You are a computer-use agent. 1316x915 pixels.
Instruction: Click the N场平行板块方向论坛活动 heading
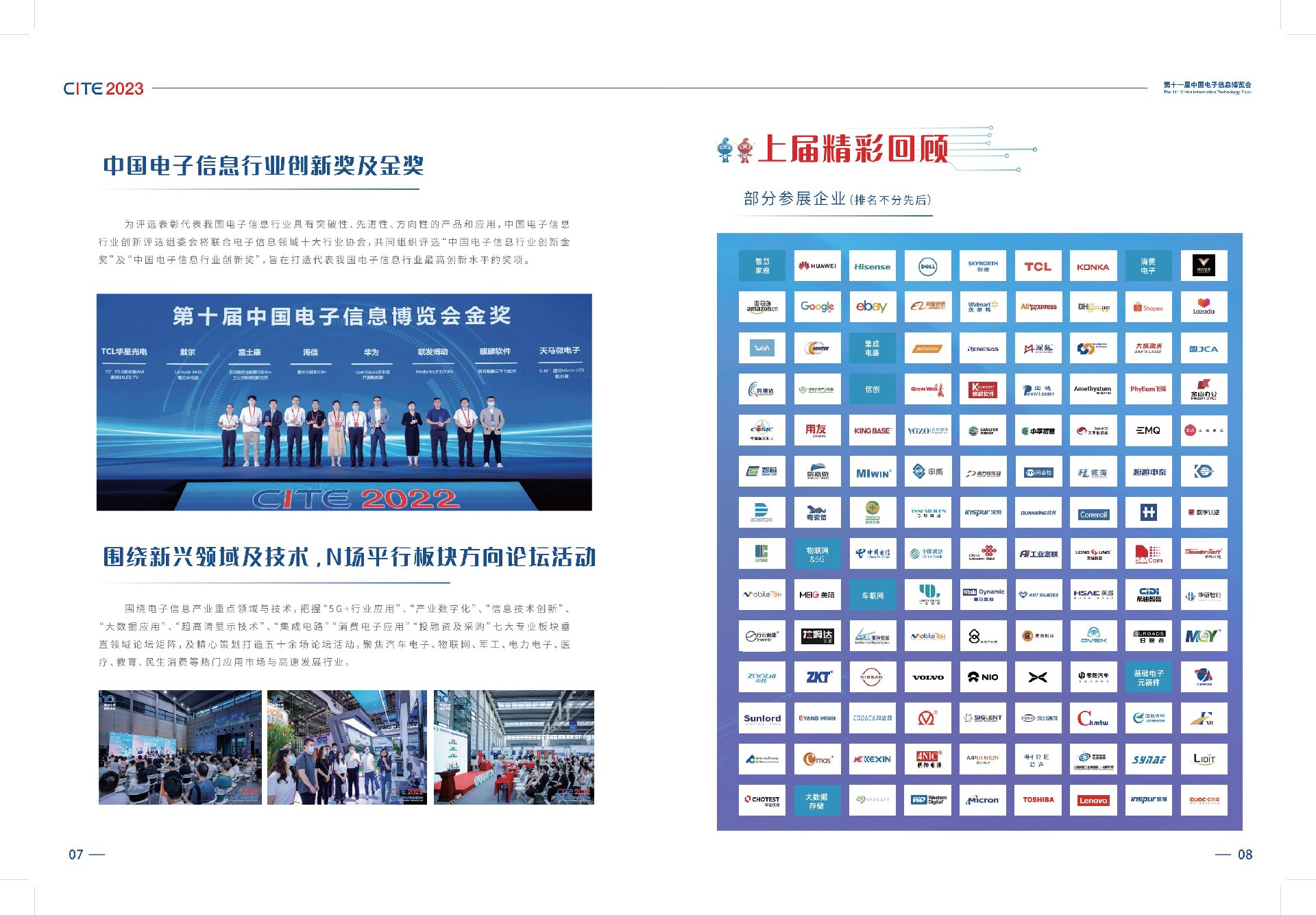pyautogui.click(x=461, y=557)
